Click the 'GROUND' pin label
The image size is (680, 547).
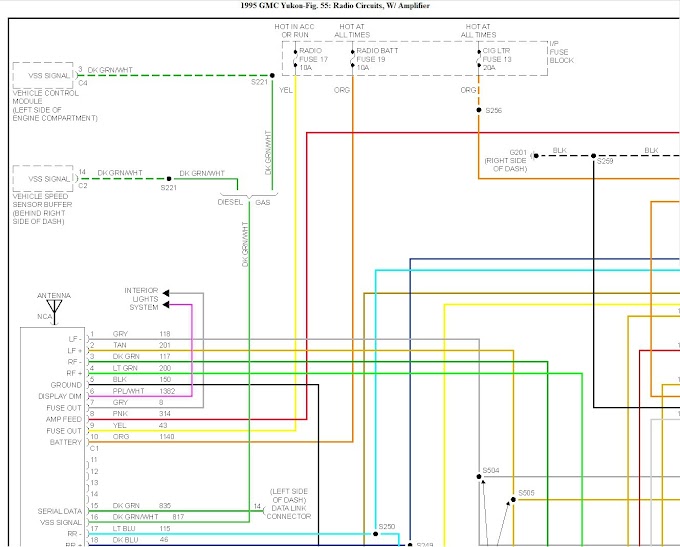tap(66, 385)
